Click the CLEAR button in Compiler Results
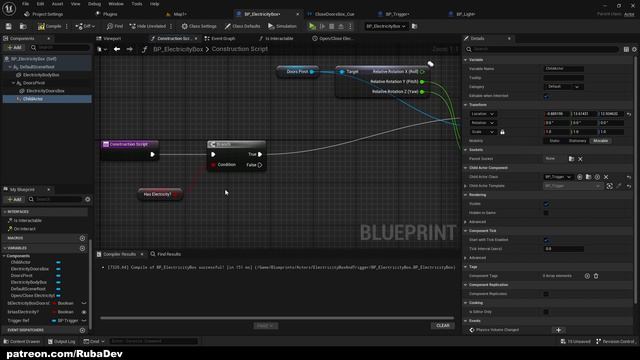Screen dimensions: 640x360 click(x=442, y=326)
